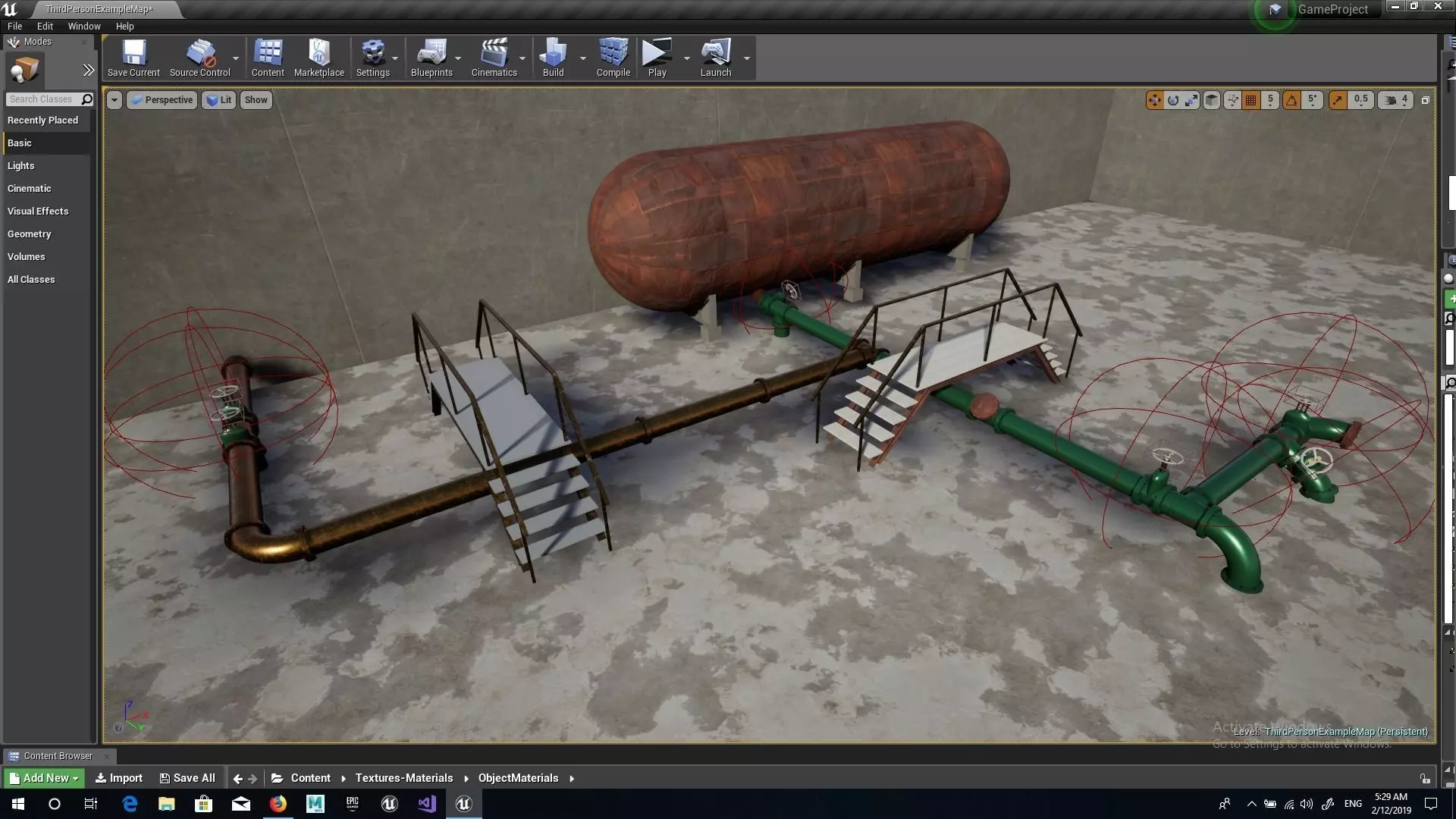Toggle rotation angle snapping
Viewport: 1456px width, 819px height.
tap(1291, 100)
